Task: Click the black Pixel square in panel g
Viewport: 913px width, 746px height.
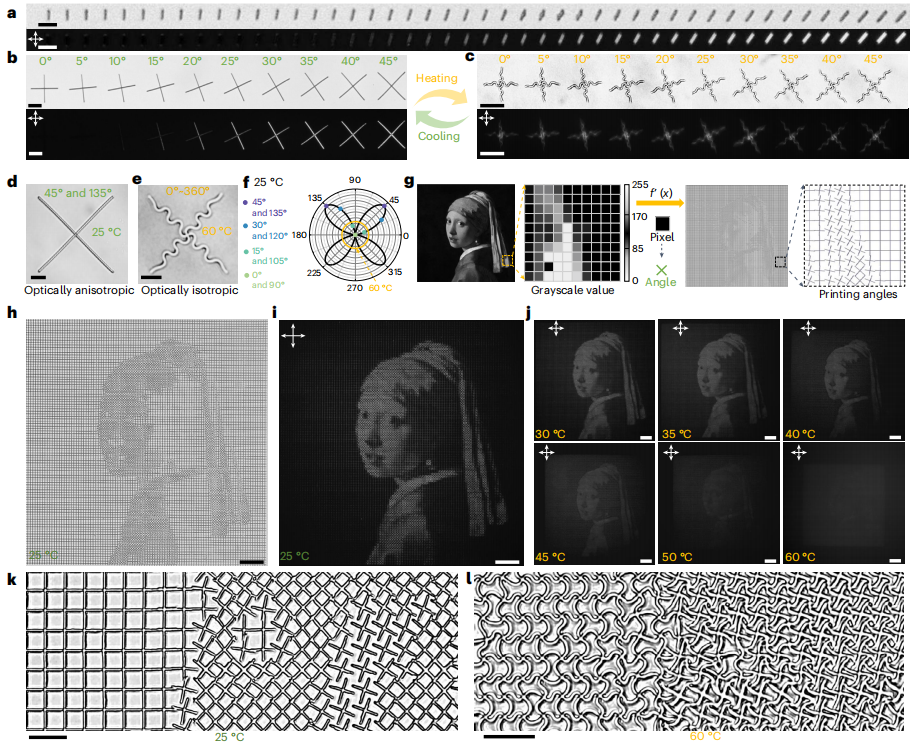Action: pos(662,223)
